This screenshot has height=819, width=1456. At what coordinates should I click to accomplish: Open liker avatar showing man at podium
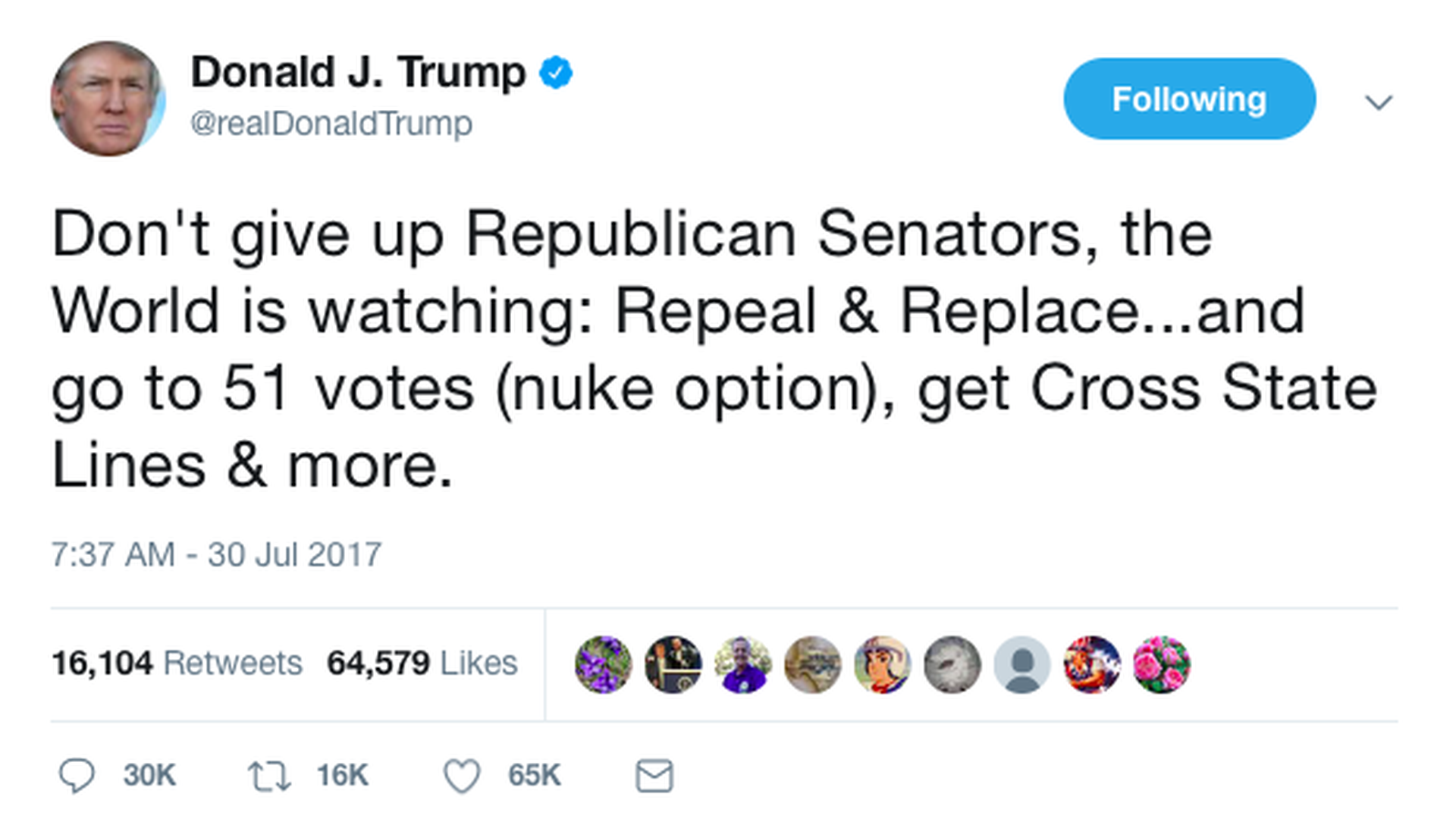673,664
